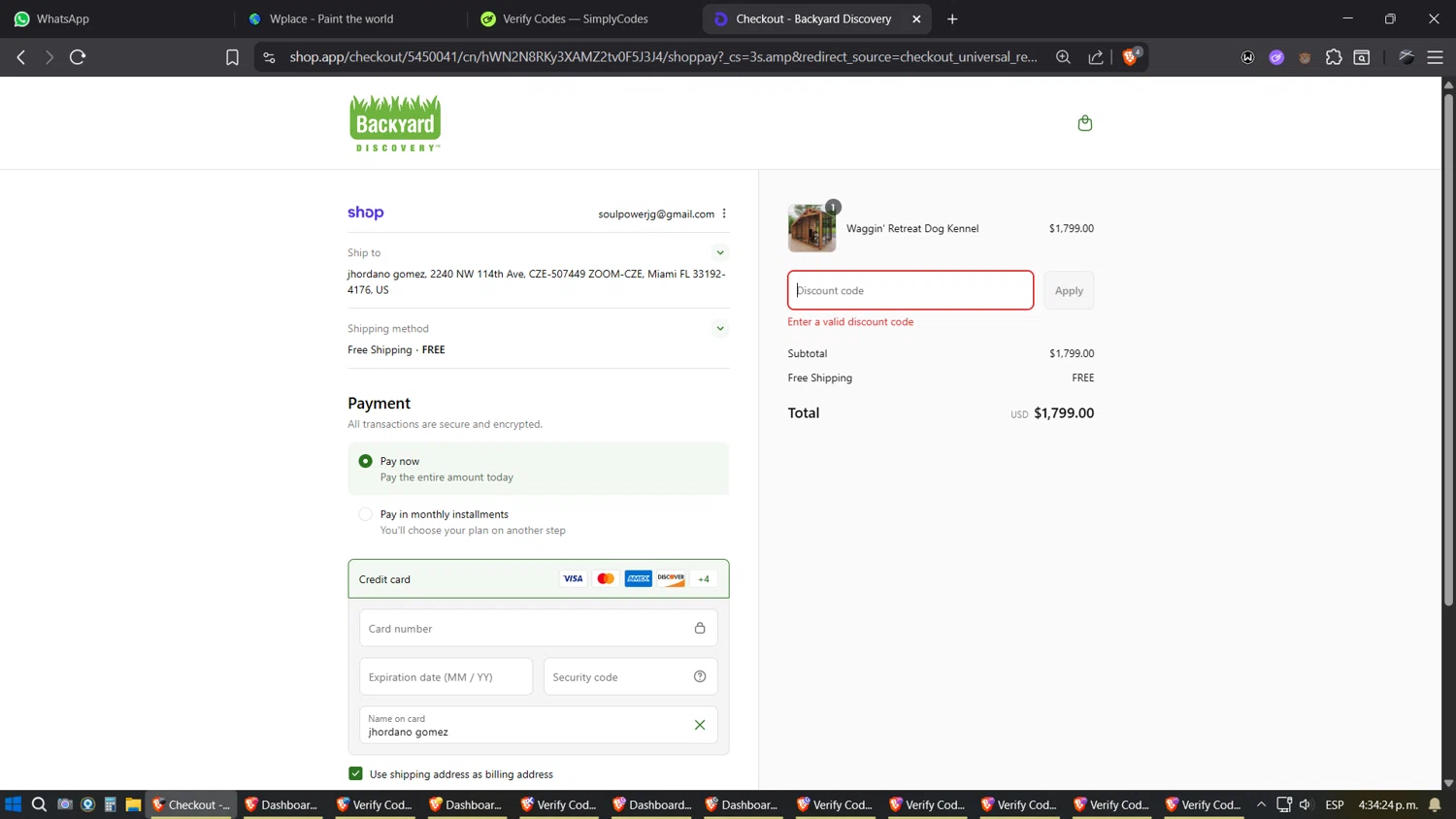This screenshot has height=819, width=1456.
Task: Open the notifications bell
Action: (x=1435, y=804)
